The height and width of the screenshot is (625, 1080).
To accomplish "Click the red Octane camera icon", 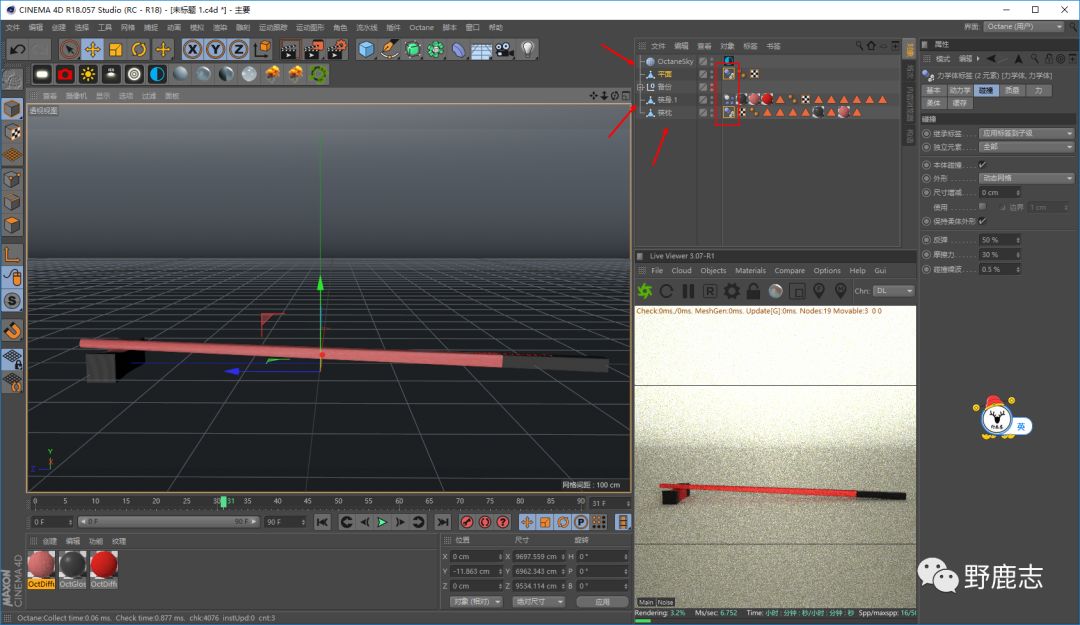I will [x=65, y=74].
